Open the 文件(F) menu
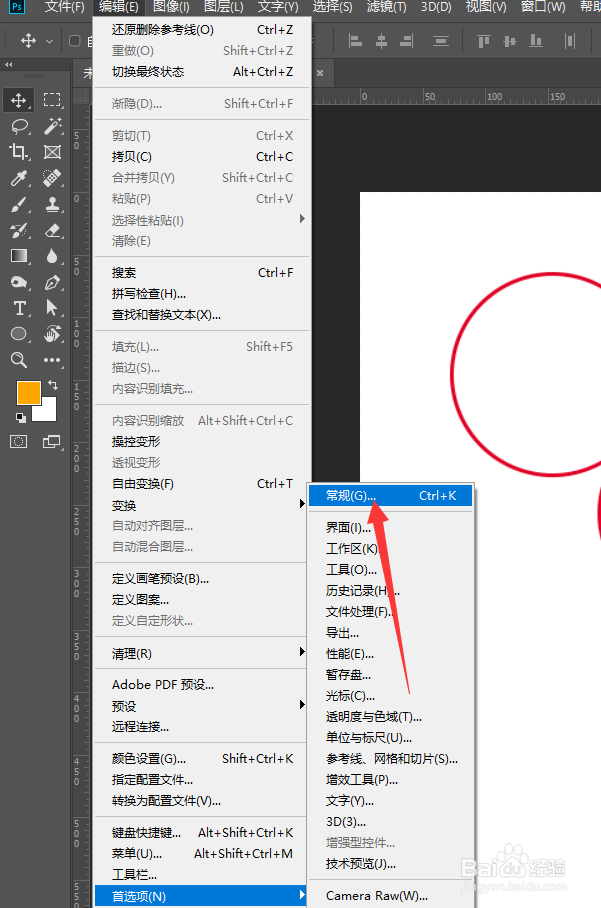This screenshot has height=908, width=601. [65, 7]
